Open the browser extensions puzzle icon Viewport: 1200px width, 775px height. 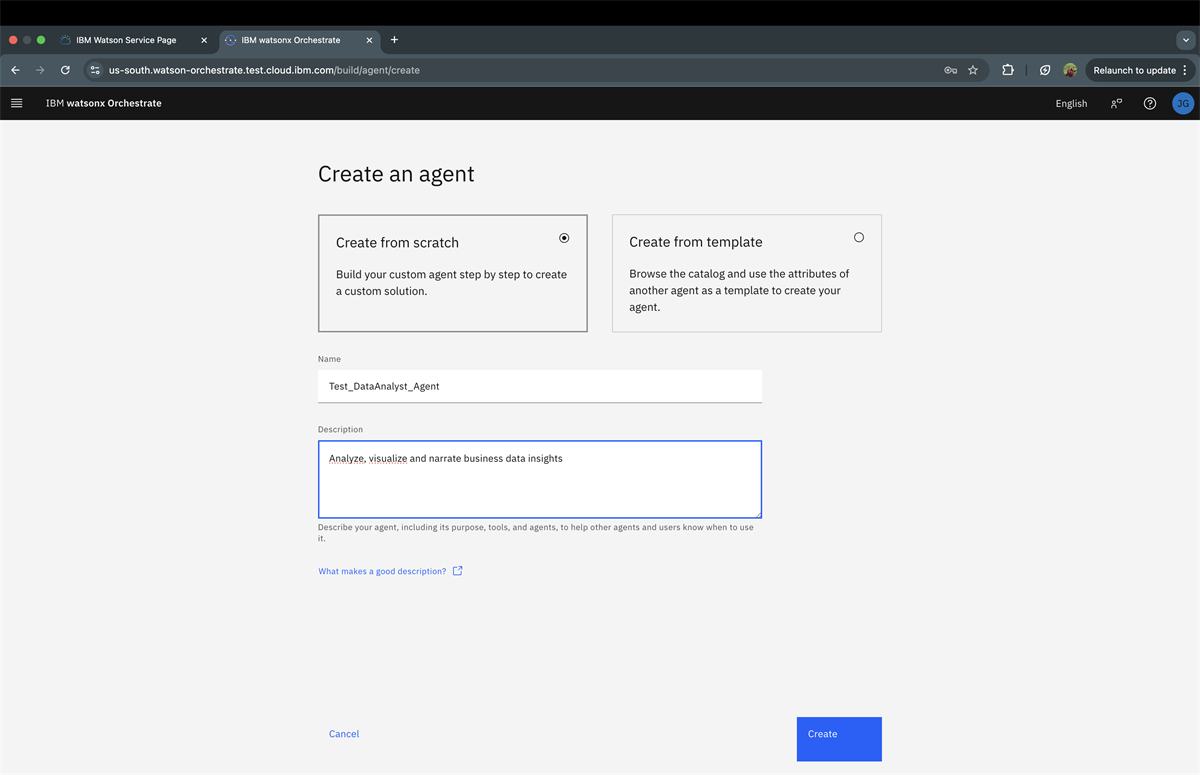(x=1007, y=70)
